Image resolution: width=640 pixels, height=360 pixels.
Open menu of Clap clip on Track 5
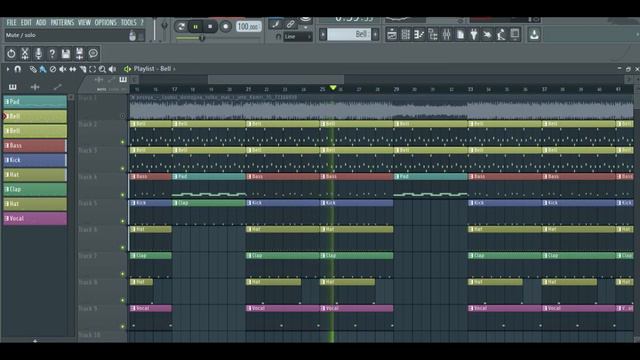pyautogui.click(x=176, y=203)
